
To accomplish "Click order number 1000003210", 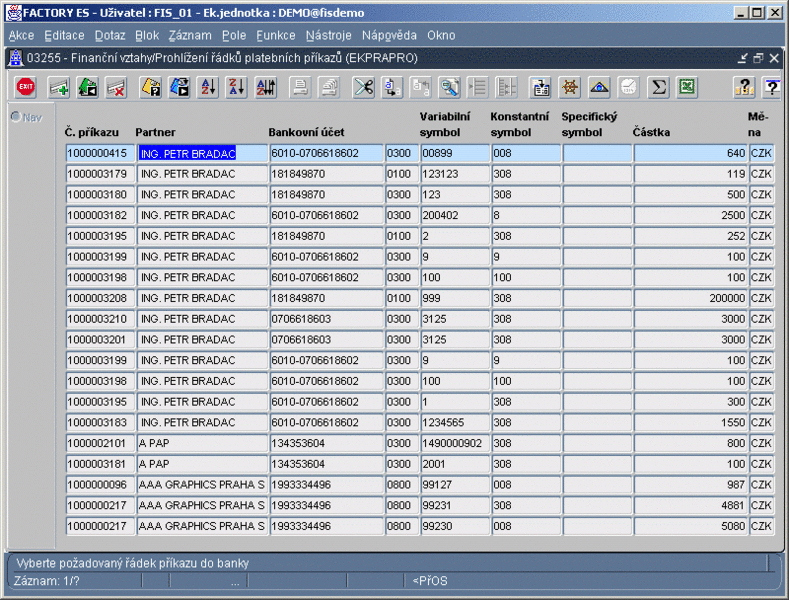I will click(100, 319).
